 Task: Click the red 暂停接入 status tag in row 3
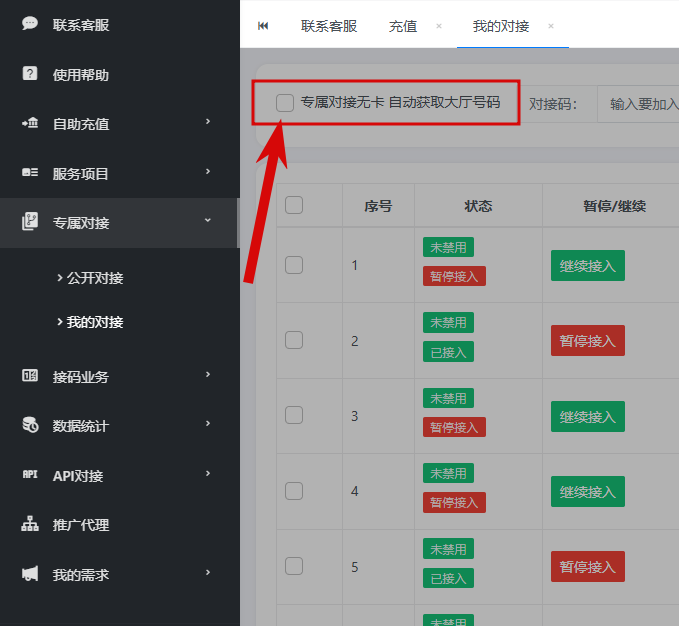coord(454,427)
